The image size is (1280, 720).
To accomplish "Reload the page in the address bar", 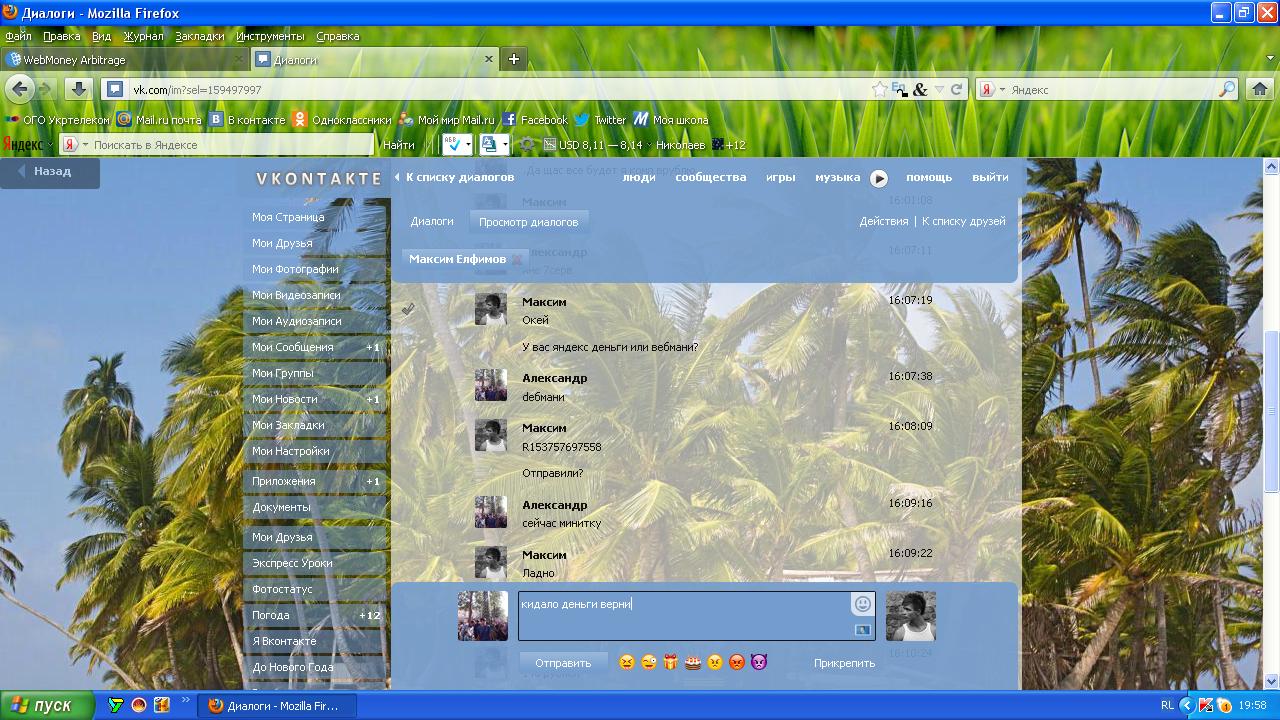I will 956,89.
